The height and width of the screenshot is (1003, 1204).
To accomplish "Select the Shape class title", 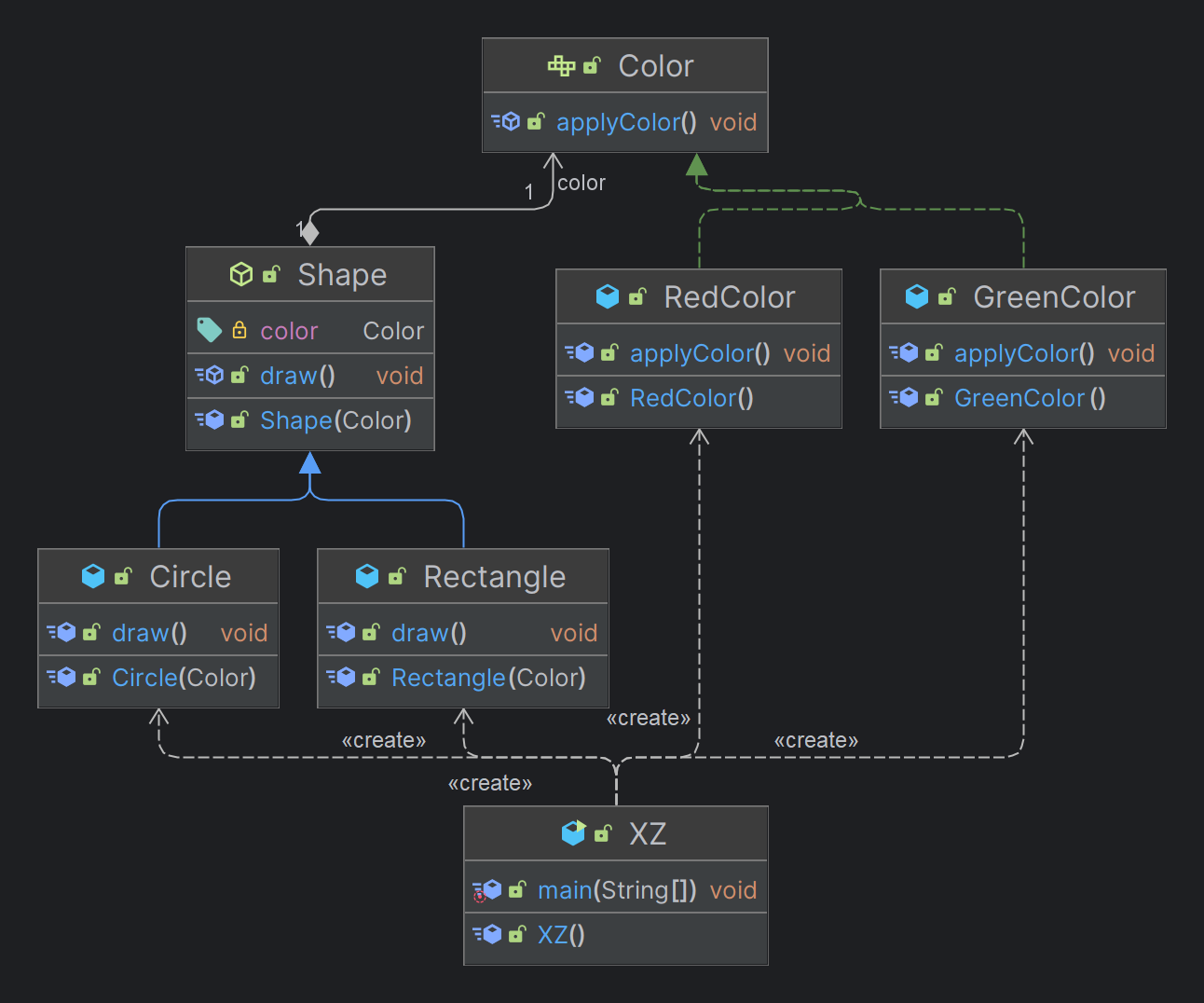I will (342, 275).
